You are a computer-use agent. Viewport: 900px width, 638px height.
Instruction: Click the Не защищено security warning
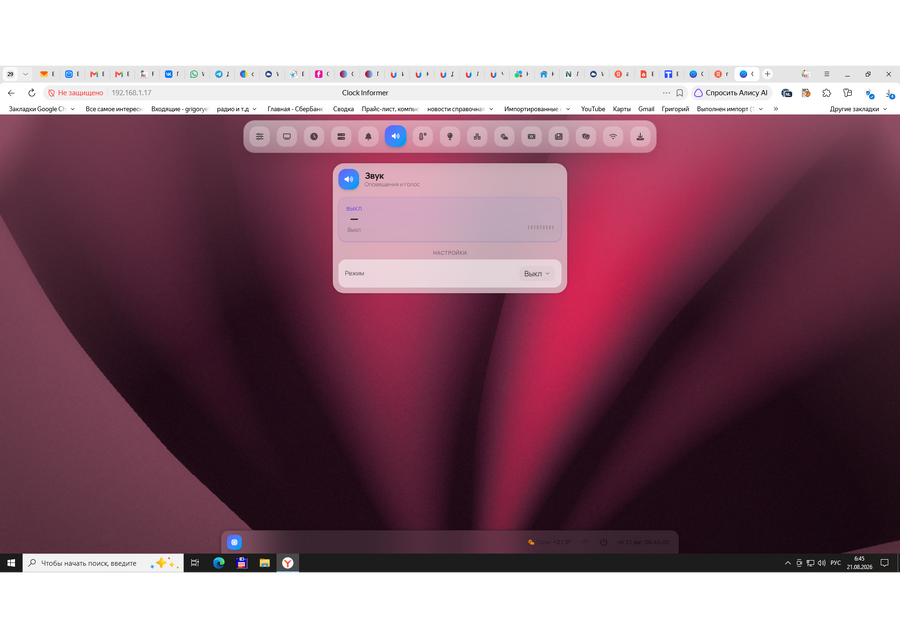tap(76, 93)
